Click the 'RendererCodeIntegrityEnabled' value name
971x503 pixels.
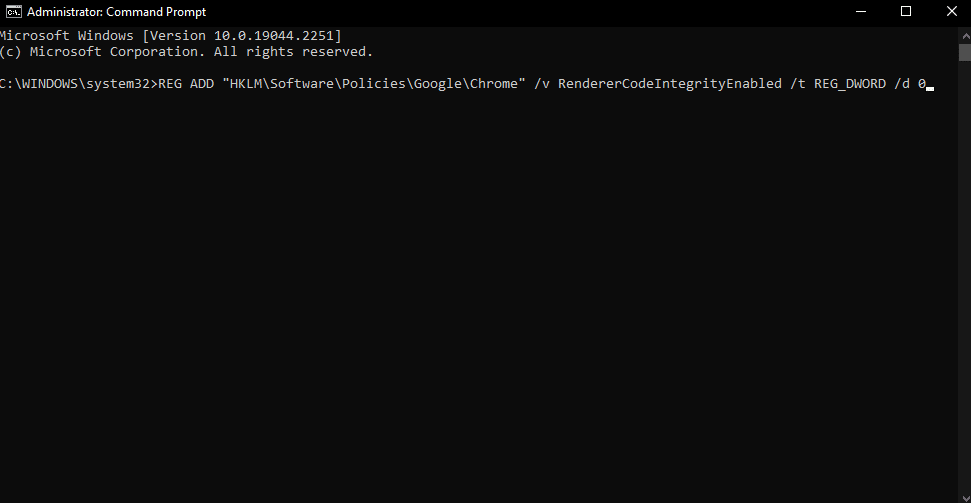point(669,84)
